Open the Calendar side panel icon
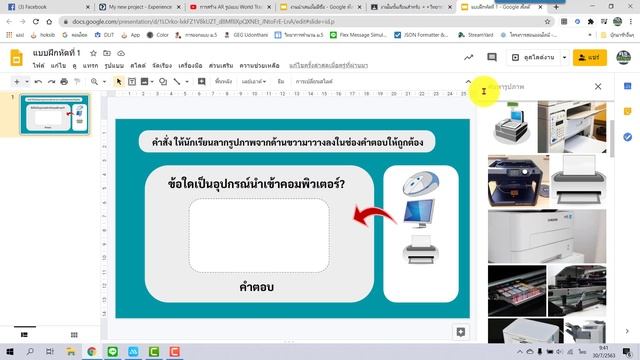This screenshot has height=360, width=640. coord(628,86)
